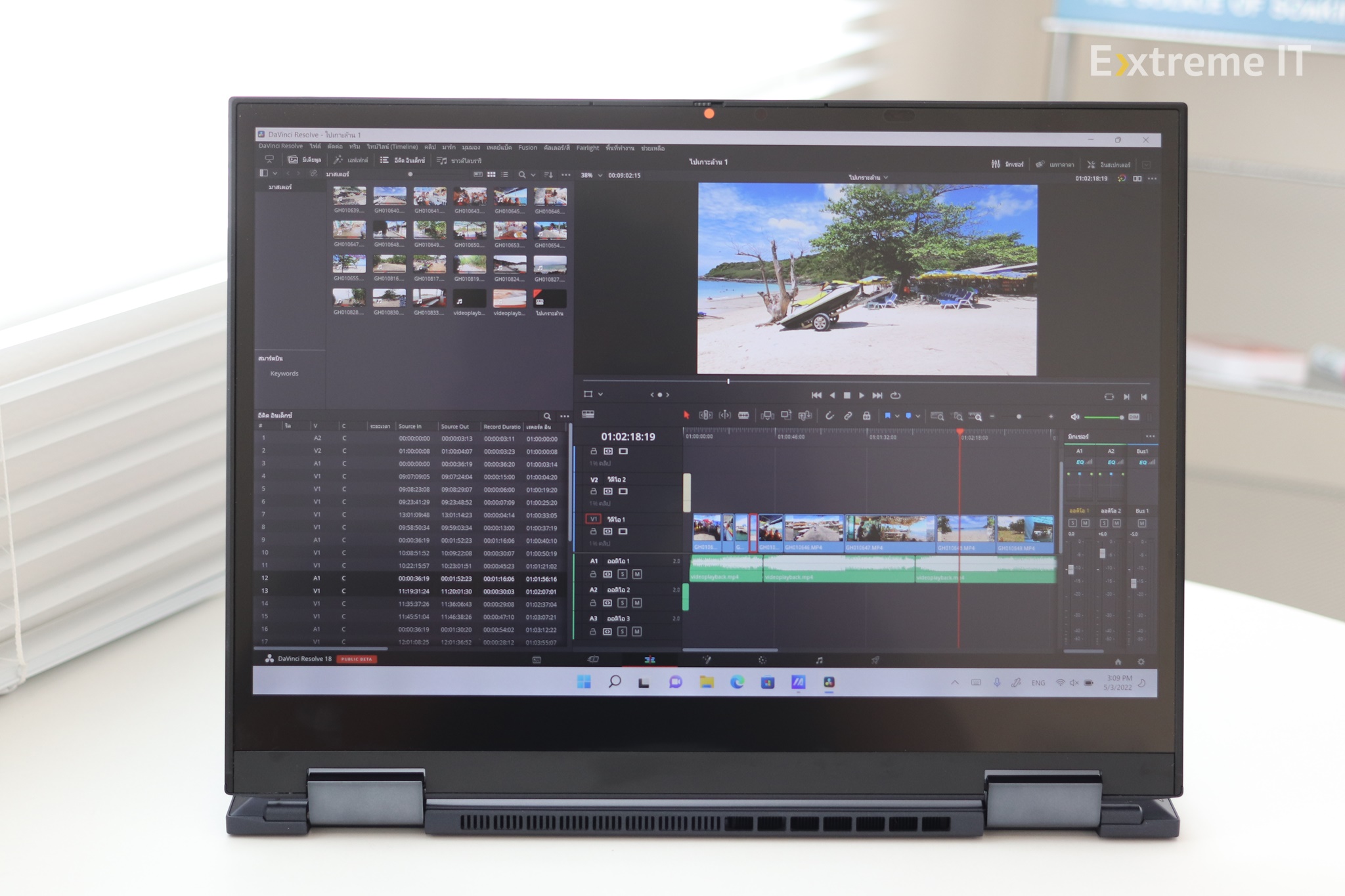Toggle the Edit Index panel button
Screen dimensions: 1345x896
pyautogui.click(x=402, y=160)
